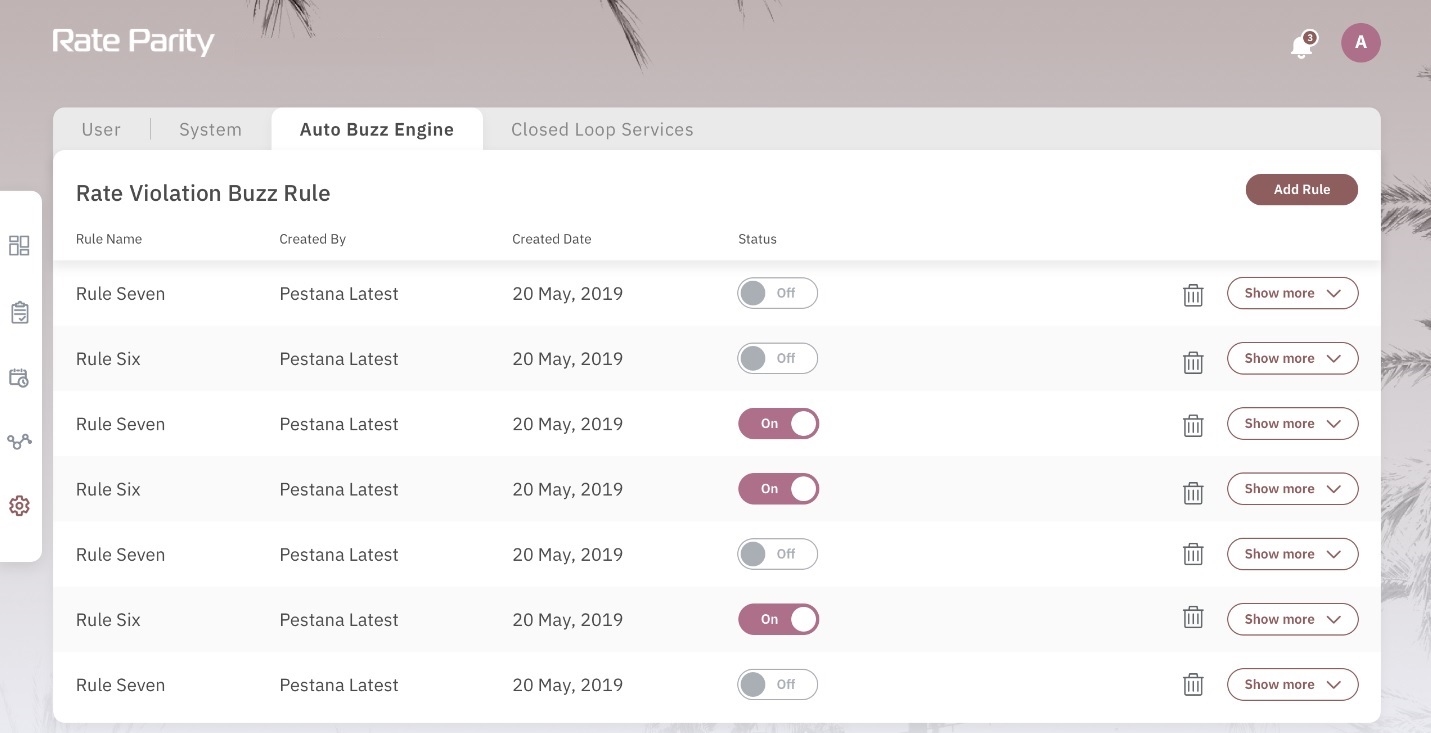
Task: Open the notifications bell icon
Action: [x=1302, y=45]
